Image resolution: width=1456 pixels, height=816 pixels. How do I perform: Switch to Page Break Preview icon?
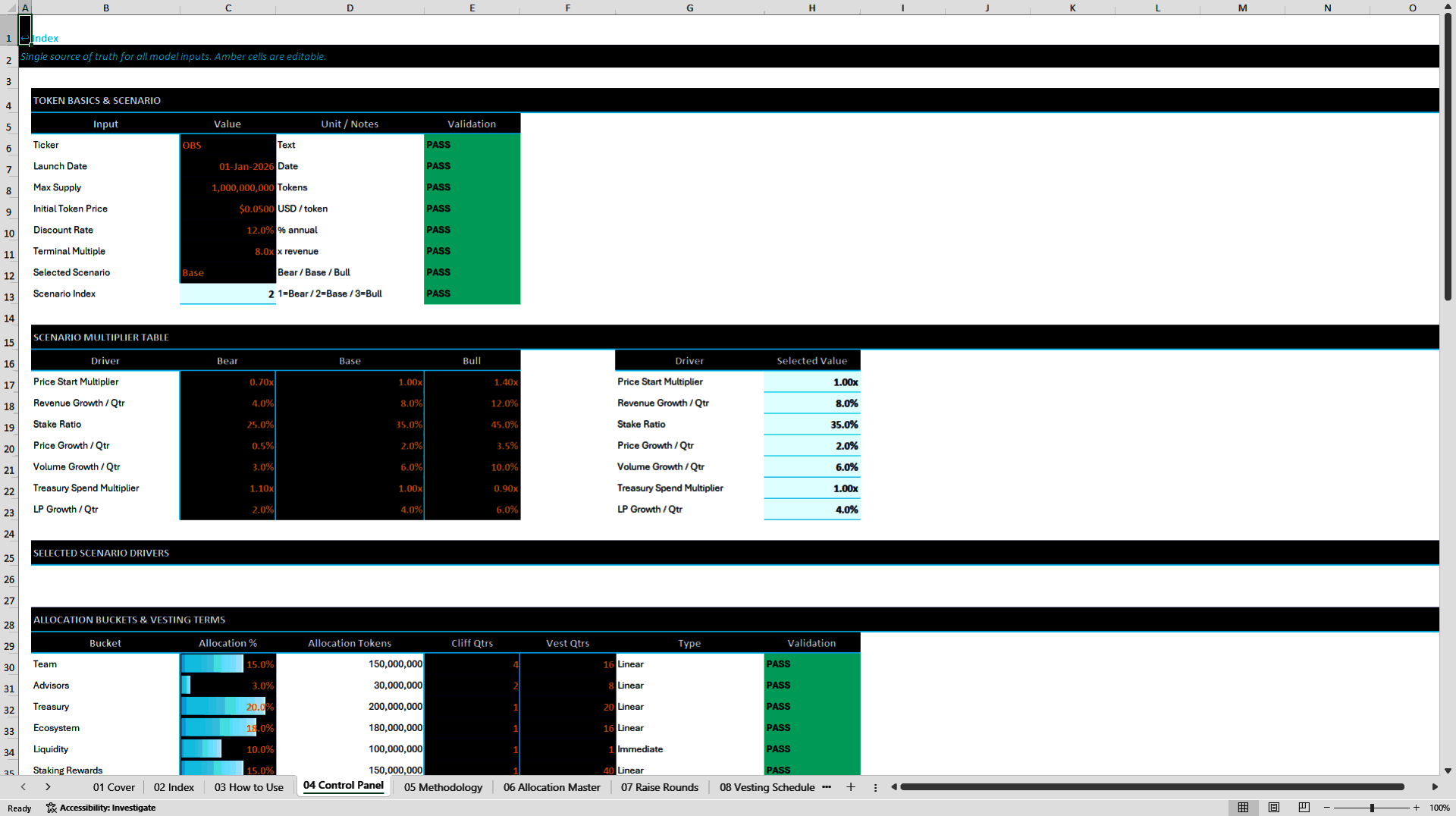pos(1304,808)
